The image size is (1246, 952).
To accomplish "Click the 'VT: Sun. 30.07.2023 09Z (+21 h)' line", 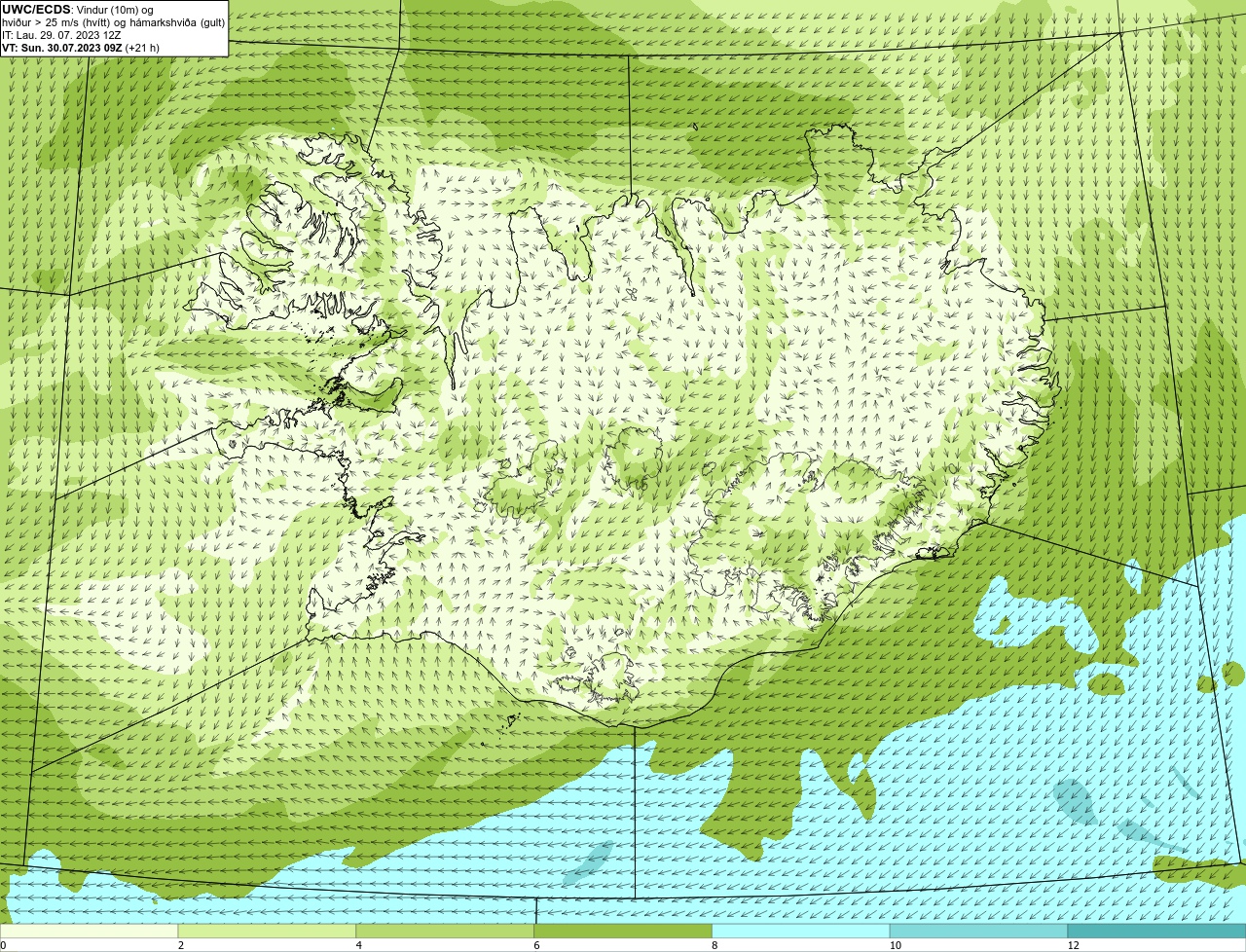I will (81, 48).
